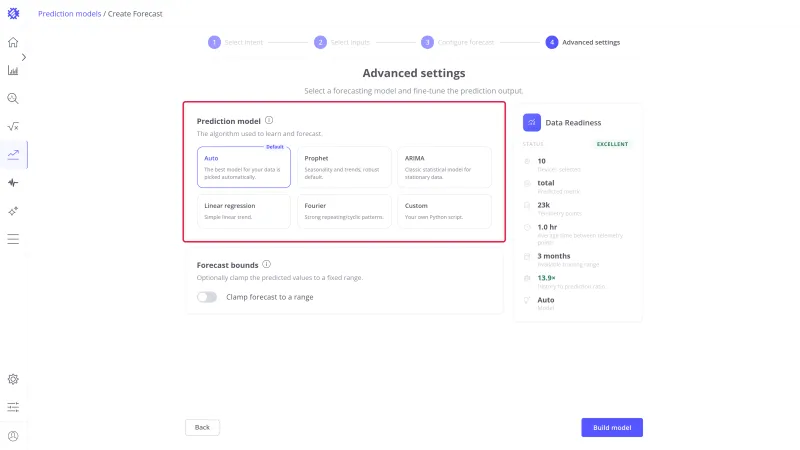The image size is (800, 450).
Task: Click the 1.0 hr average time value
Action: (547, 227)
